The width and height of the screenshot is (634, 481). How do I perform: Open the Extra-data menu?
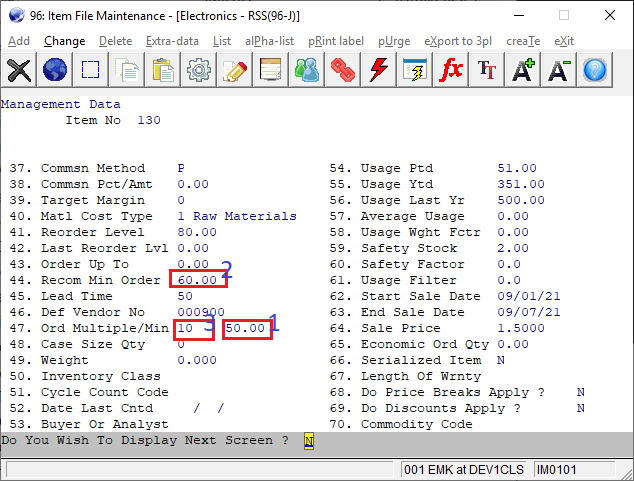point(172,41)
